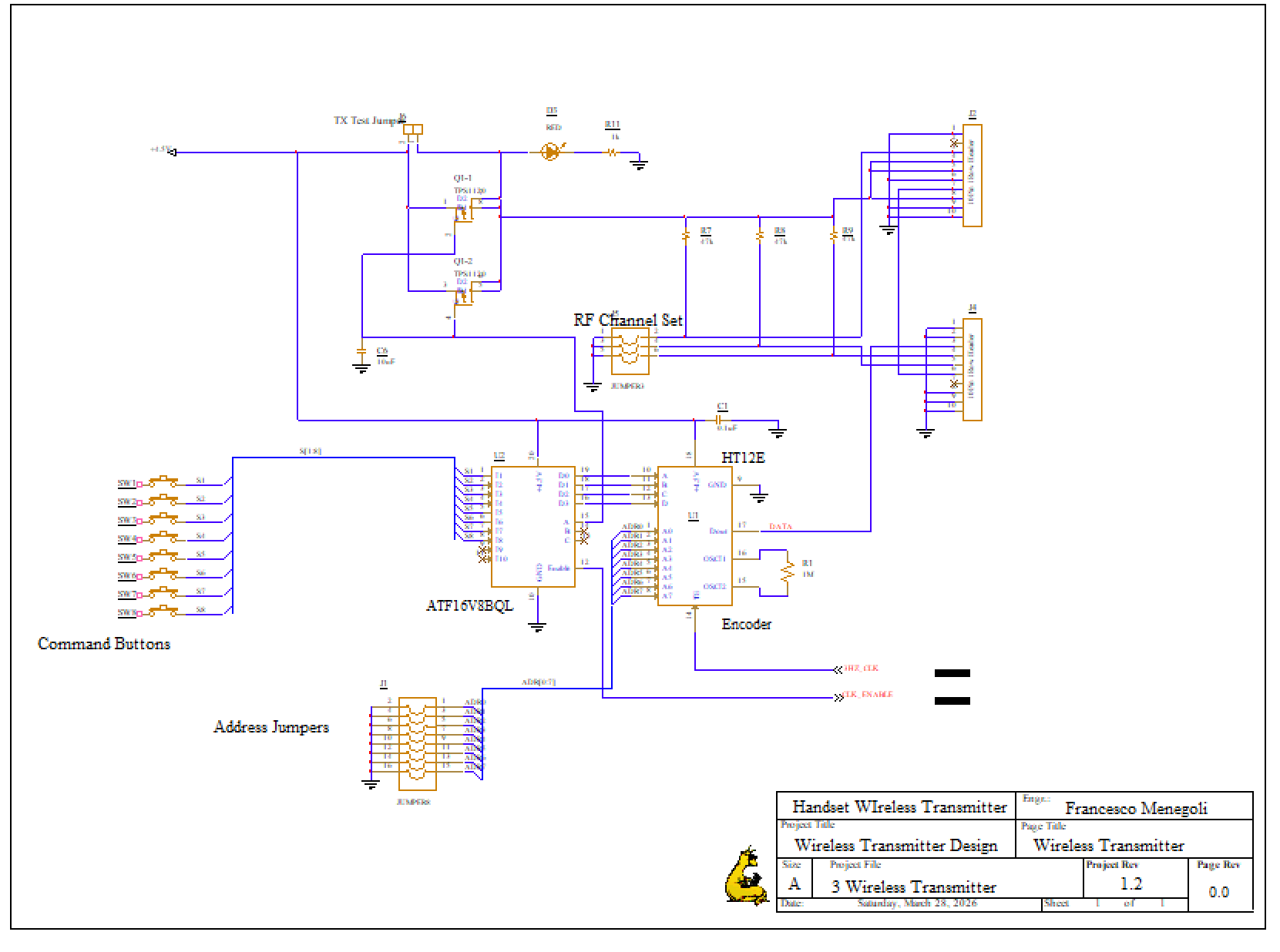The width and height of the screenshot is (1280, 952).
Task: Click the R1 1M resistor symbol
Action: (787, 572)
